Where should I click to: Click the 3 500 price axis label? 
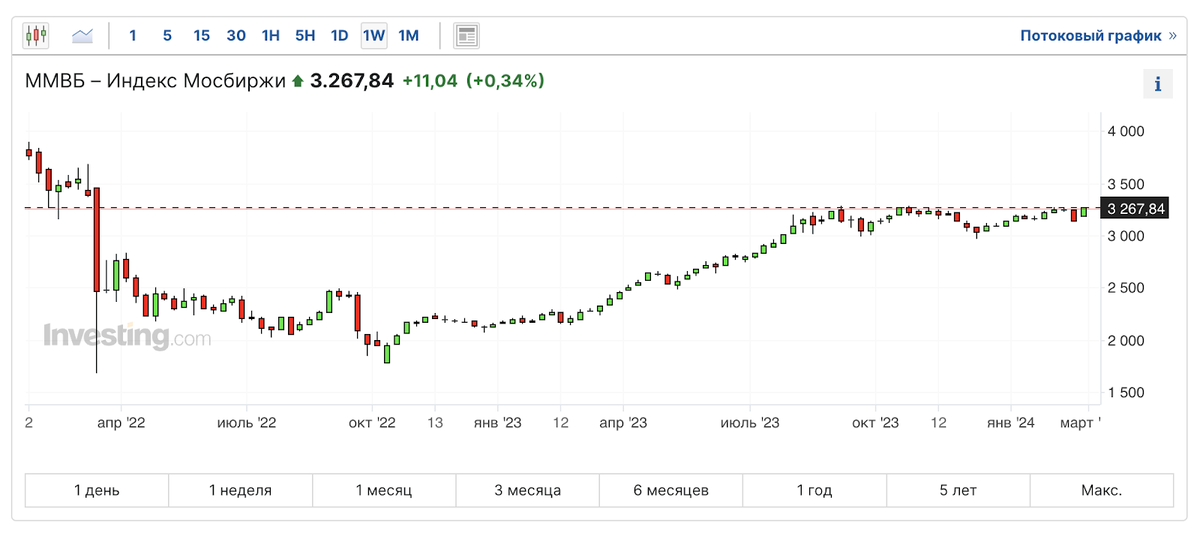(1125, 184)
